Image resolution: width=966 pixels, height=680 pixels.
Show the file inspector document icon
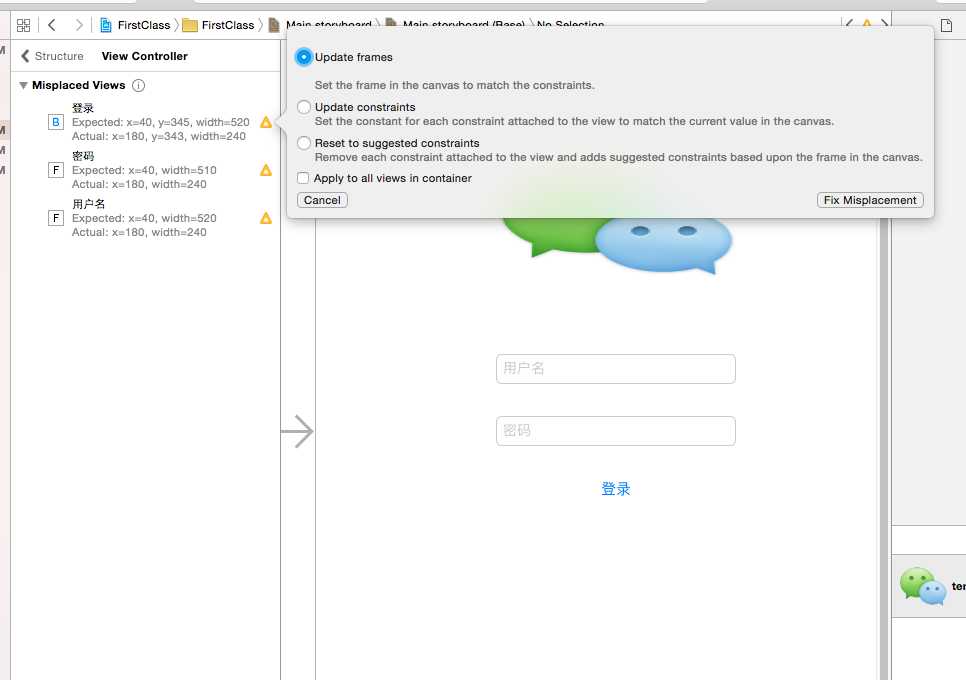946,25
